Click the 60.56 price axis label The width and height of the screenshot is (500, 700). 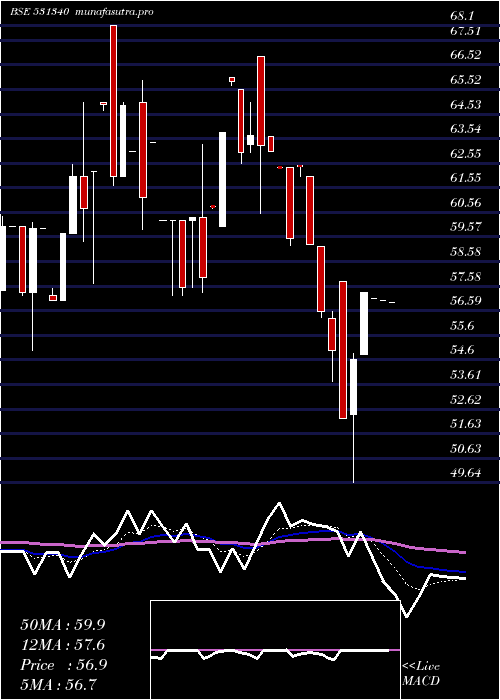pos(466,203)
